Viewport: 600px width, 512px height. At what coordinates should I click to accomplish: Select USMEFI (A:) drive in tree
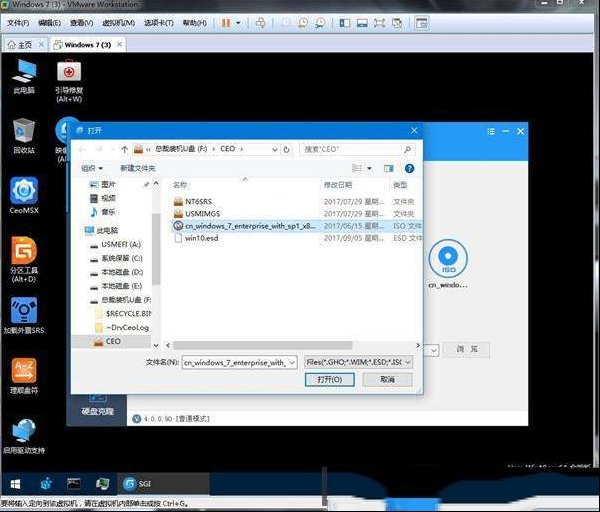(x=116, y=245)
